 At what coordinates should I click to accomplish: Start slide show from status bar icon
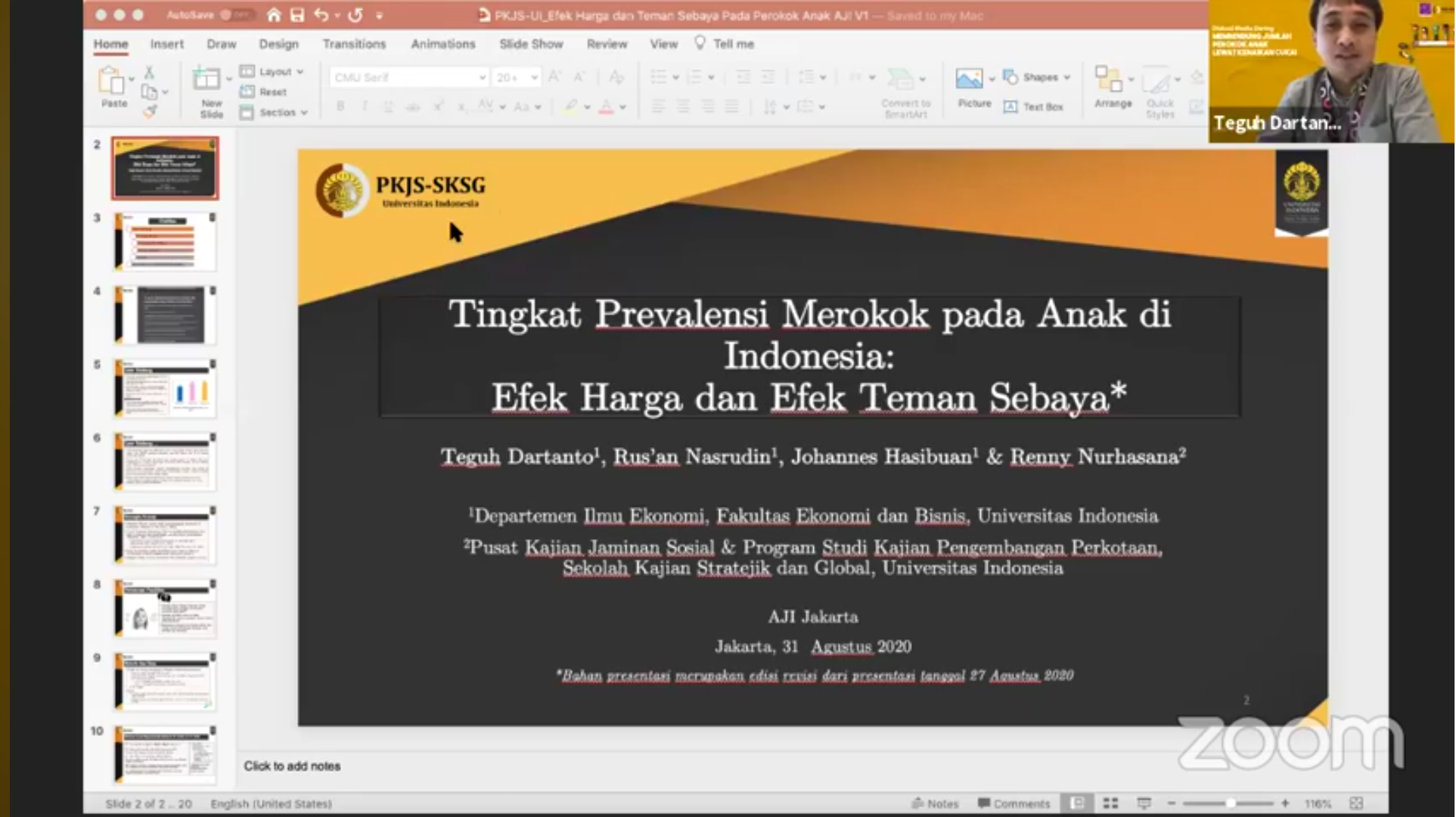coord(1144,803)
